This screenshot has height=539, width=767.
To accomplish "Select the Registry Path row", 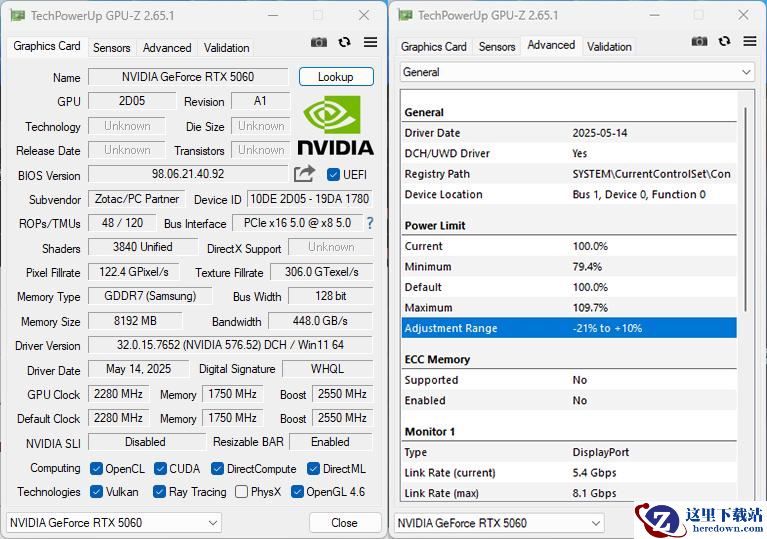I will 569,174.
